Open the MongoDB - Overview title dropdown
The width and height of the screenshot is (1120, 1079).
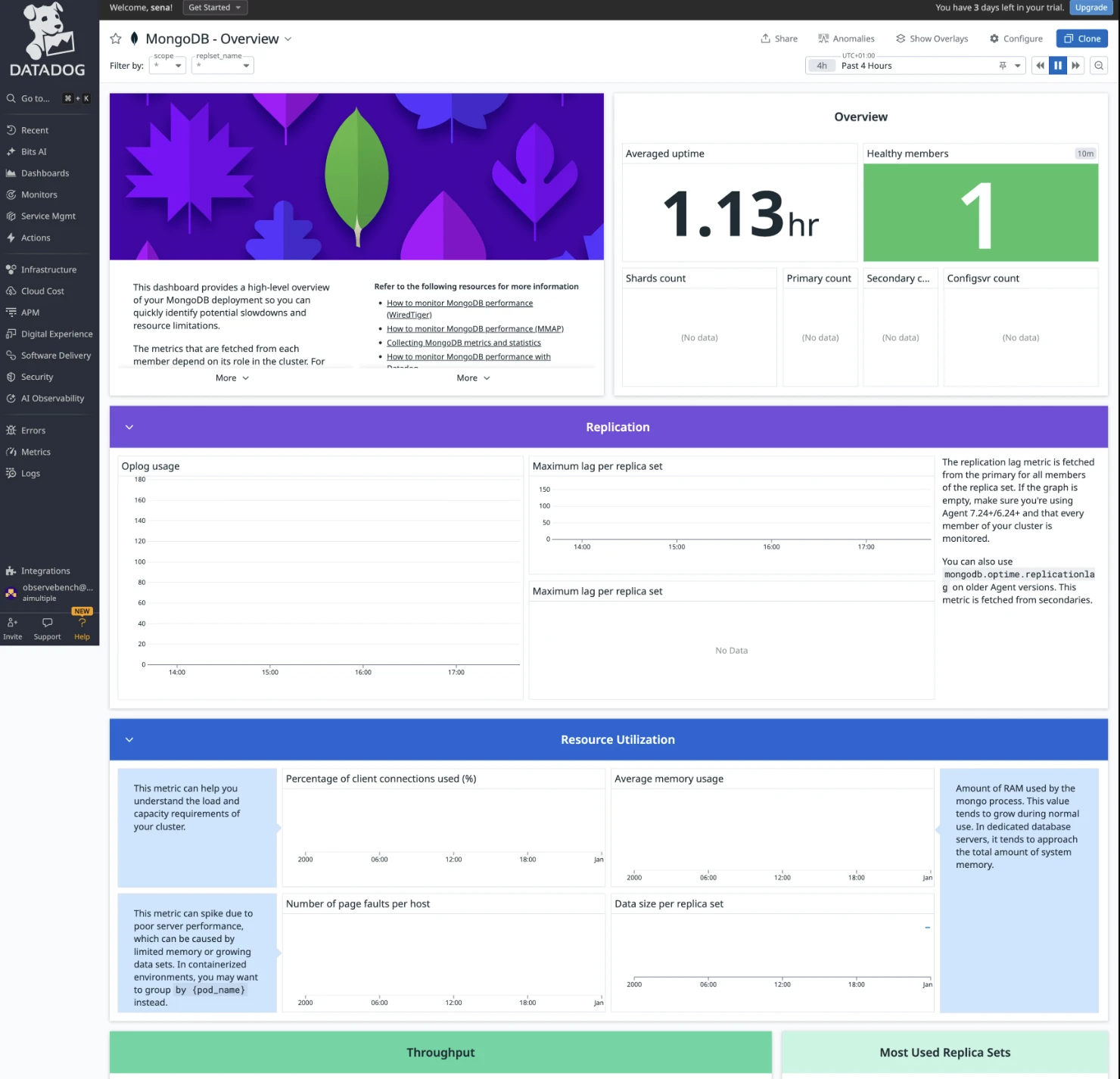pos(288,39)
